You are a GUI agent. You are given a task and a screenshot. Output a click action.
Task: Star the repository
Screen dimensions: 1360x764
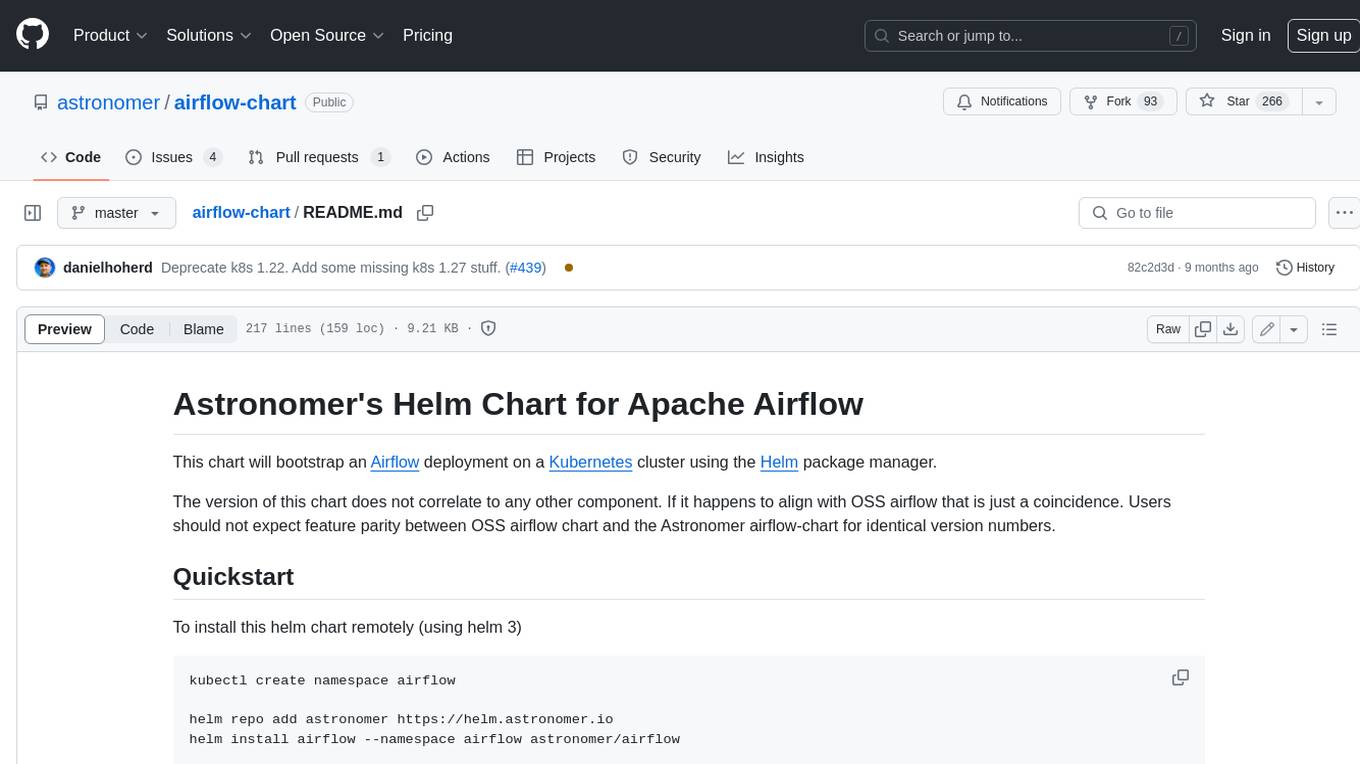click(1244, 101)
